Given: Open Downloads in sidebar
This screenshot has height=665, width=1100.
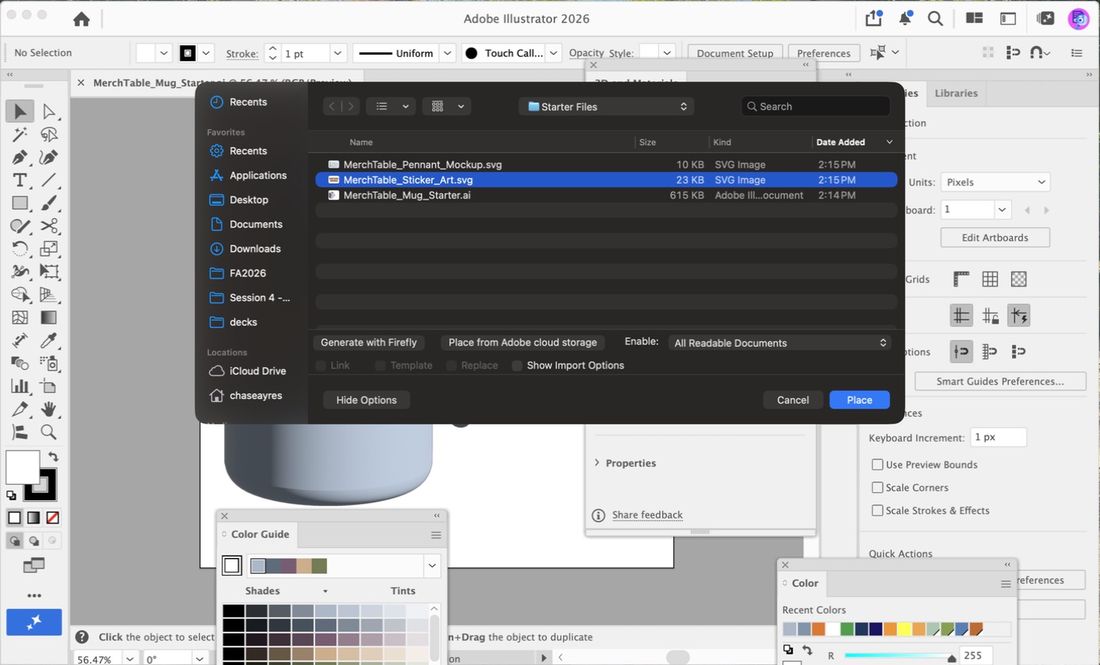Looking at the screenshot, I should pyautogui.click(x=255, y=249).
